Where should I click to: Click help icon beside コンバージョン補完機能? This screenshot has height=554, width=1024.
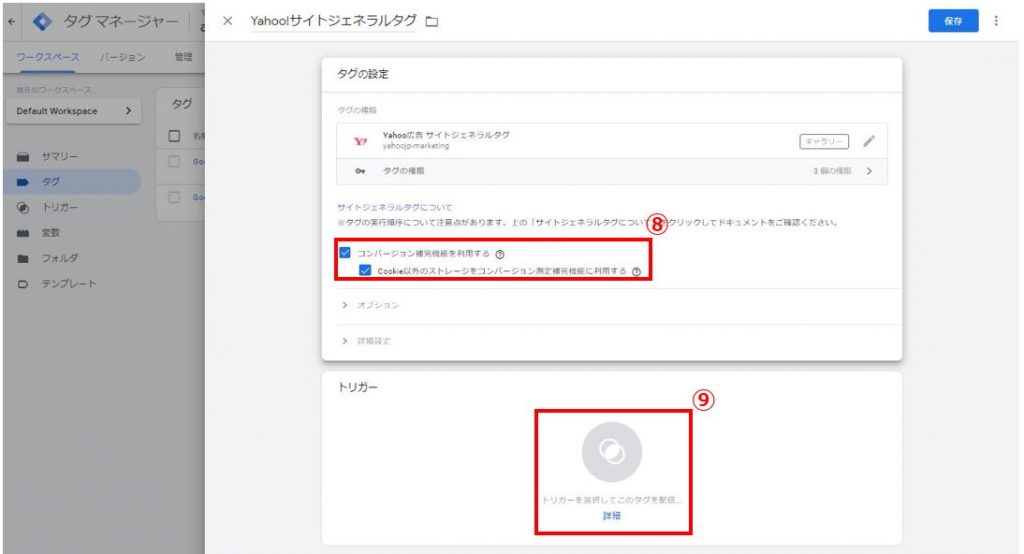[500, 254]
